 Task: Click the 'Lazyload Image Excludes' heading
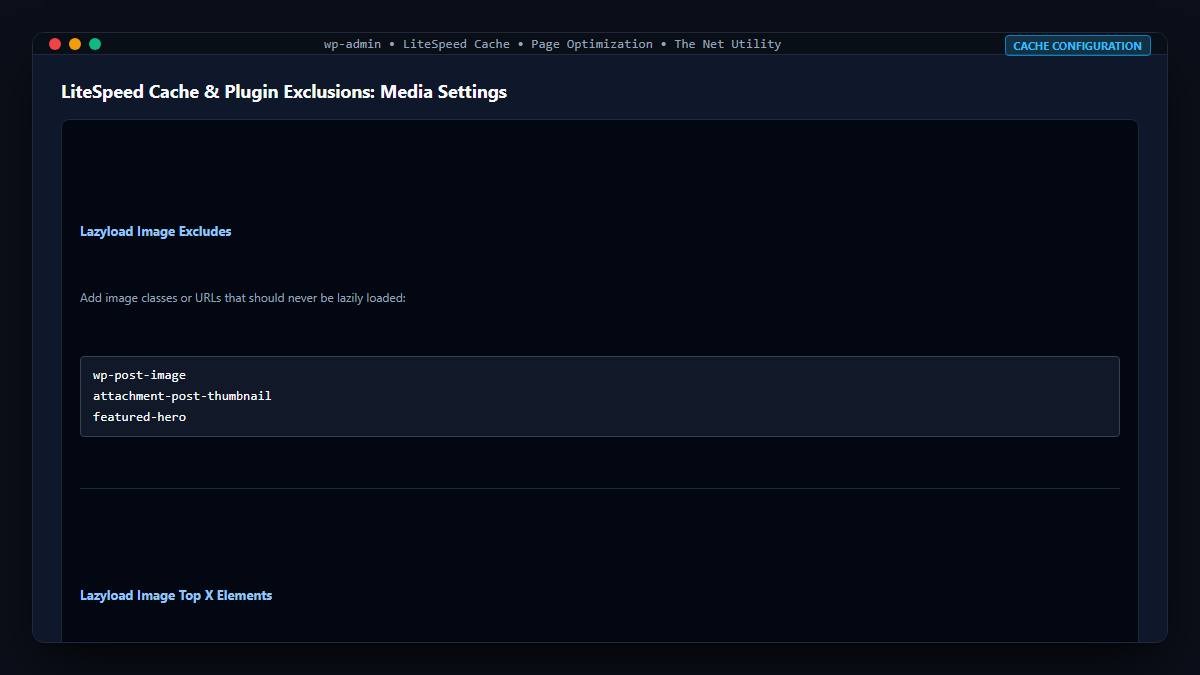(x=156, y=231)
